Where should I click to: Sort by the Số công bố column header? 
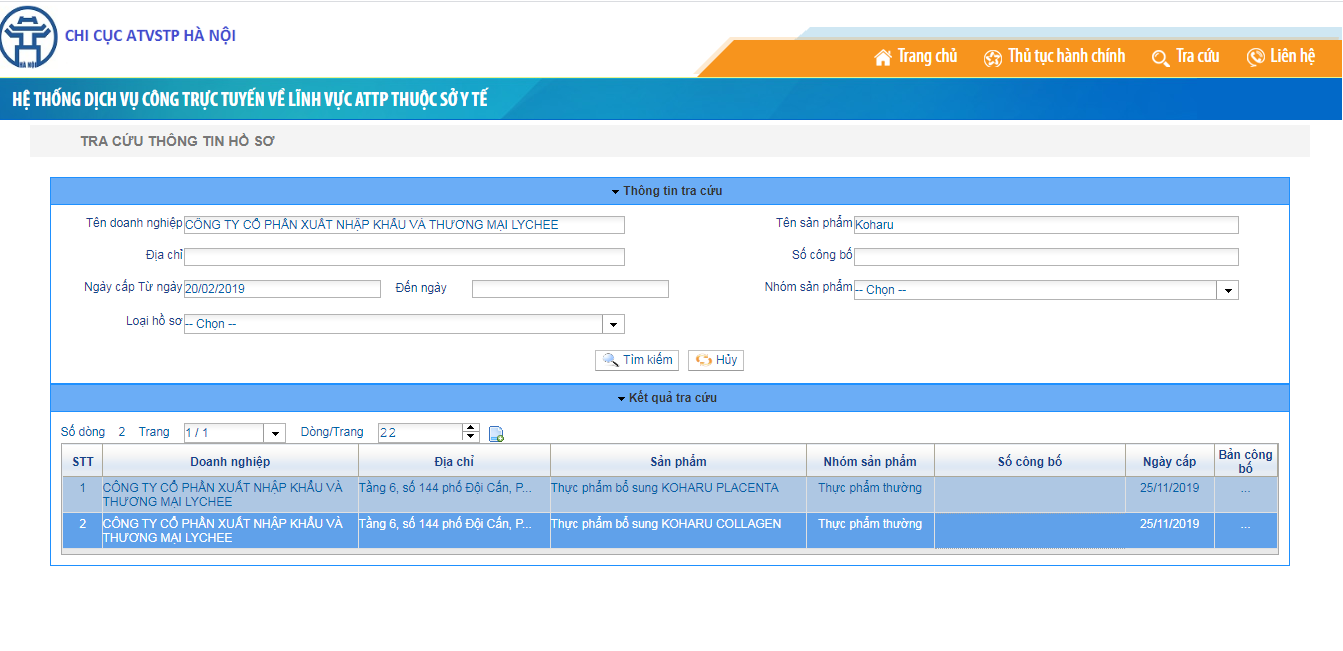coord(1030,461)
